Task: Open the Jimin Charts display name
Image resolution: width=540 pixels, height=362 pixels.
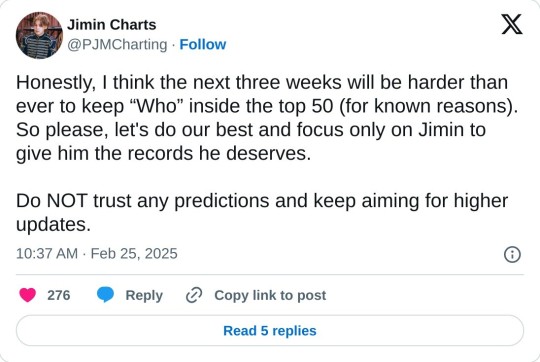Action: click(112, 25)
